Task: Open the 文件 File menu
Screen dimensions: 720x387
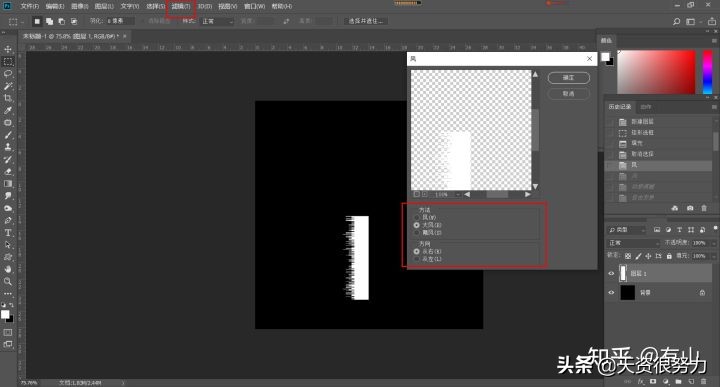Action: click(x=29, y=6)
